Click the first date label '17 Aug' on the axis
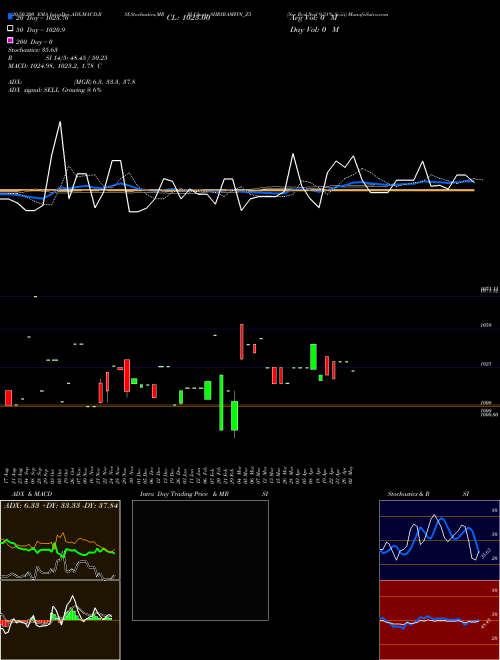500x660 pixels. coord(7,474)
